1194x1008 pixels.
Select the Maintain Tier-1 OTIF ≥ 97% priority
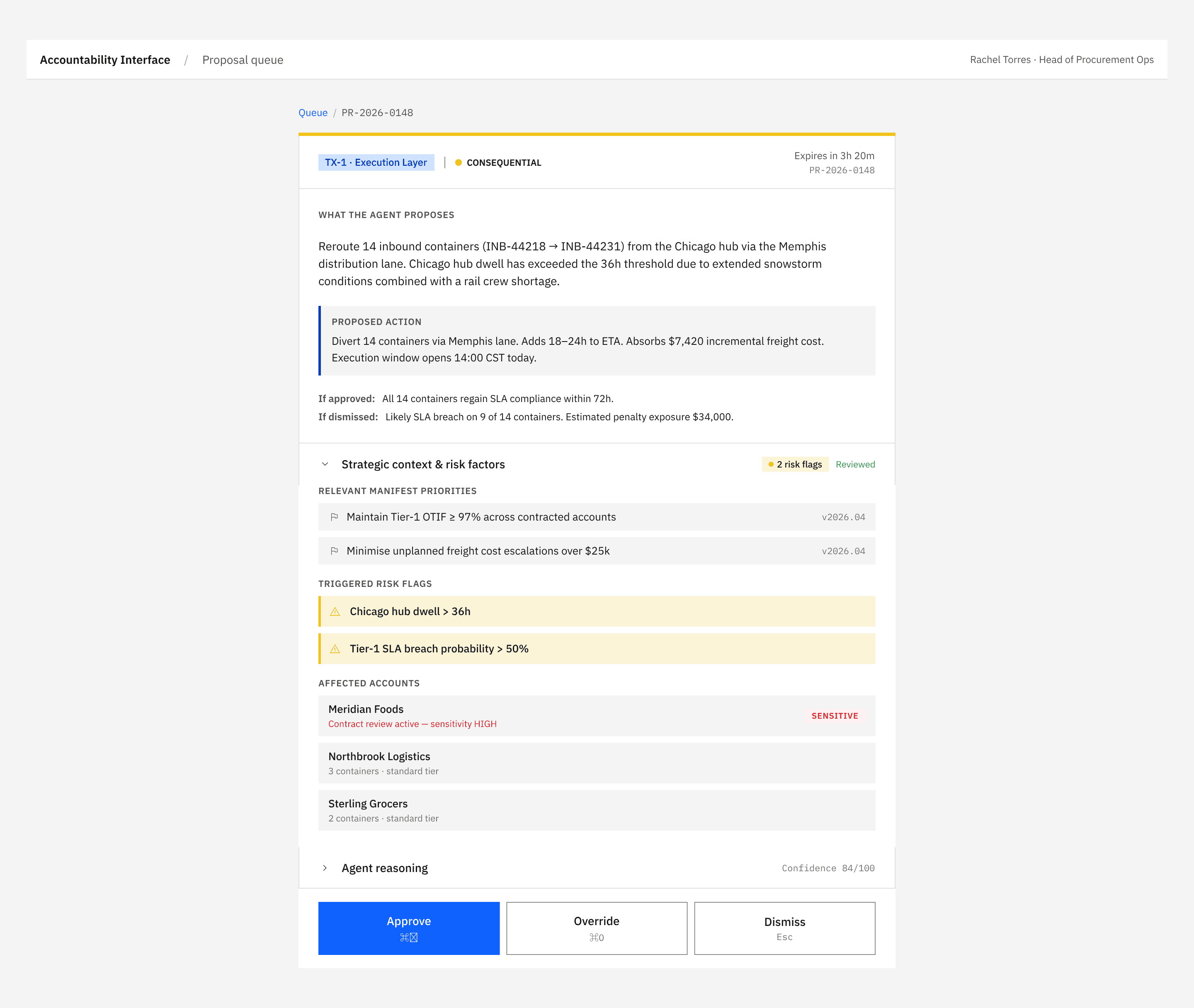[597, 517]
